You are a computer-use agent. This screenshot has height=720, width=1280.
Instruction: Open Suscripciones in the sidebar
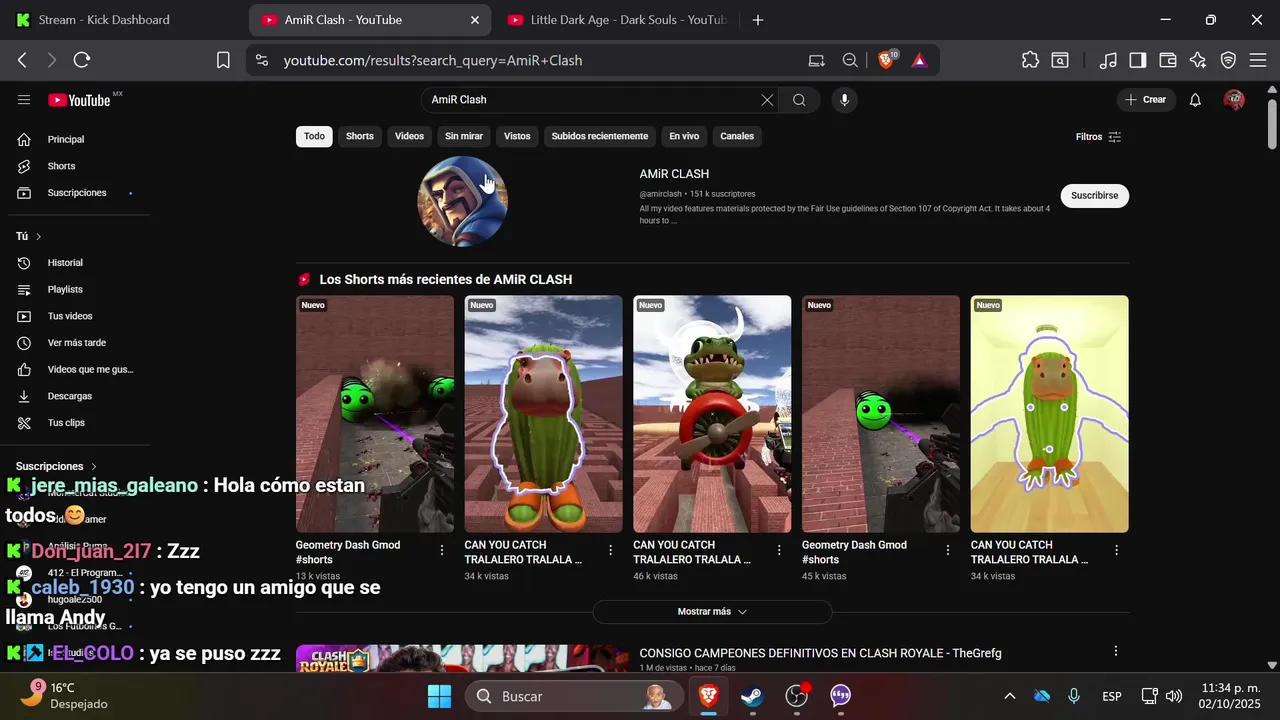[x=75, y=193]
